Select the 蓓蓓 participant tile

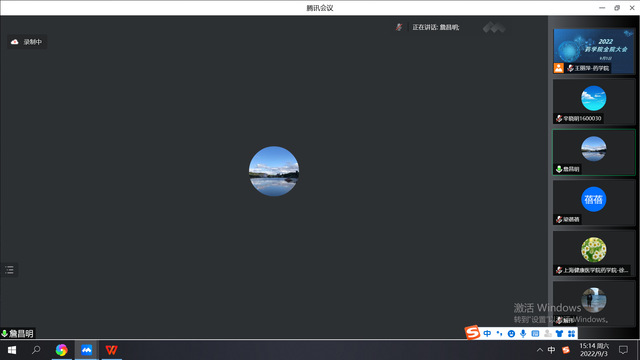click(x=594, y=202)
